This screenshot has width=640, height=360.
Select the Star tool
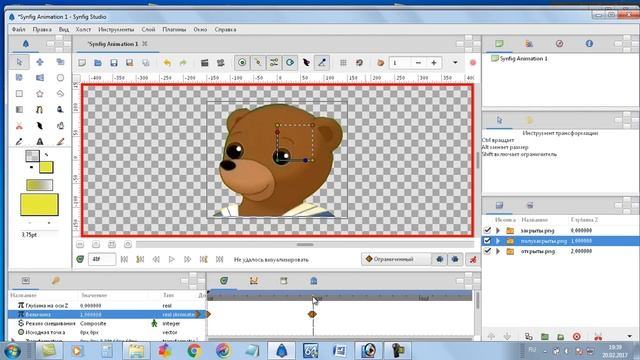[40, 93]
